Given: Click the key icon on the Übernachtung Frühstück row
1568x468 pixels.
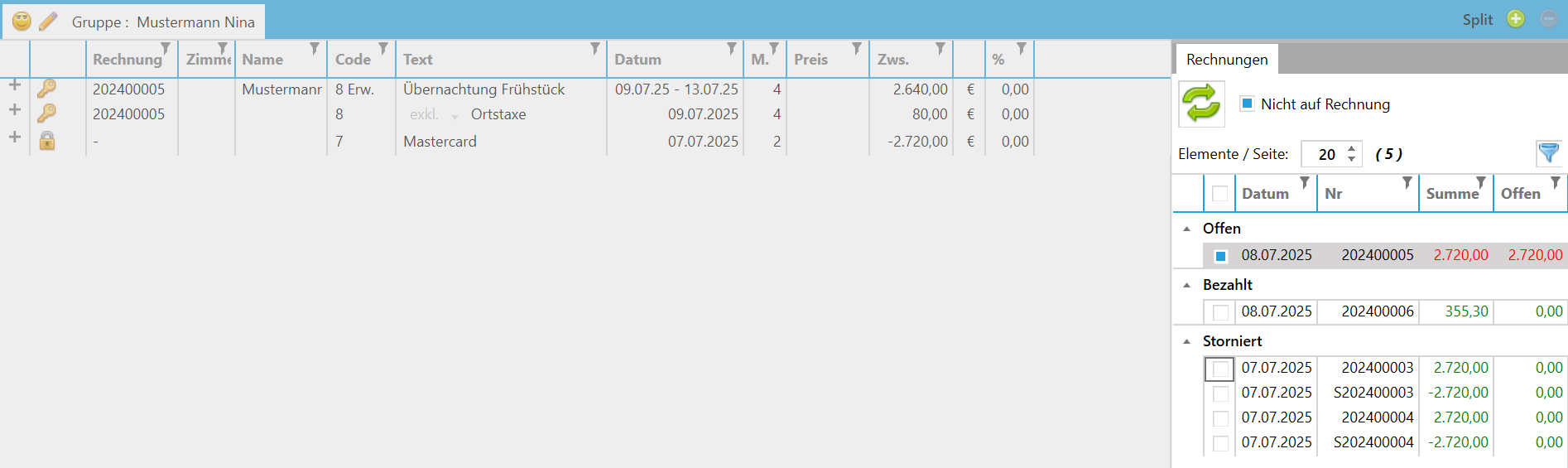Looking at the screenshot, I should (47, 88).
